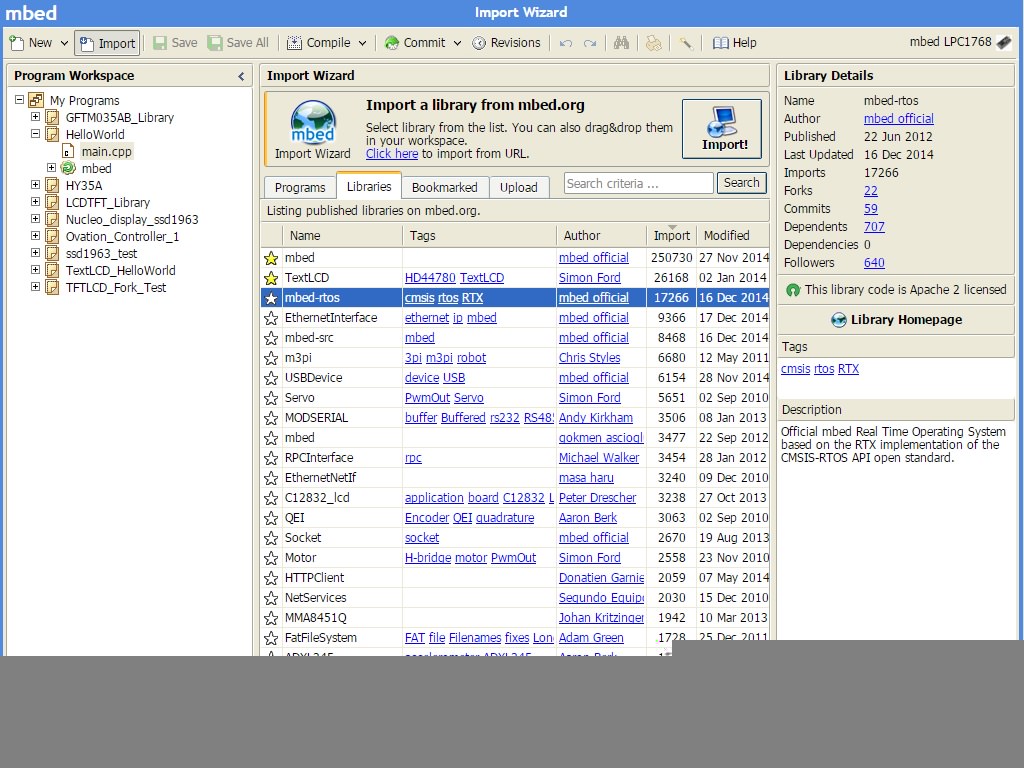The width and height of the screenshot is (1024, 768).
Task: Click the binoculars Find icon
Action: [x=621, y=43]
